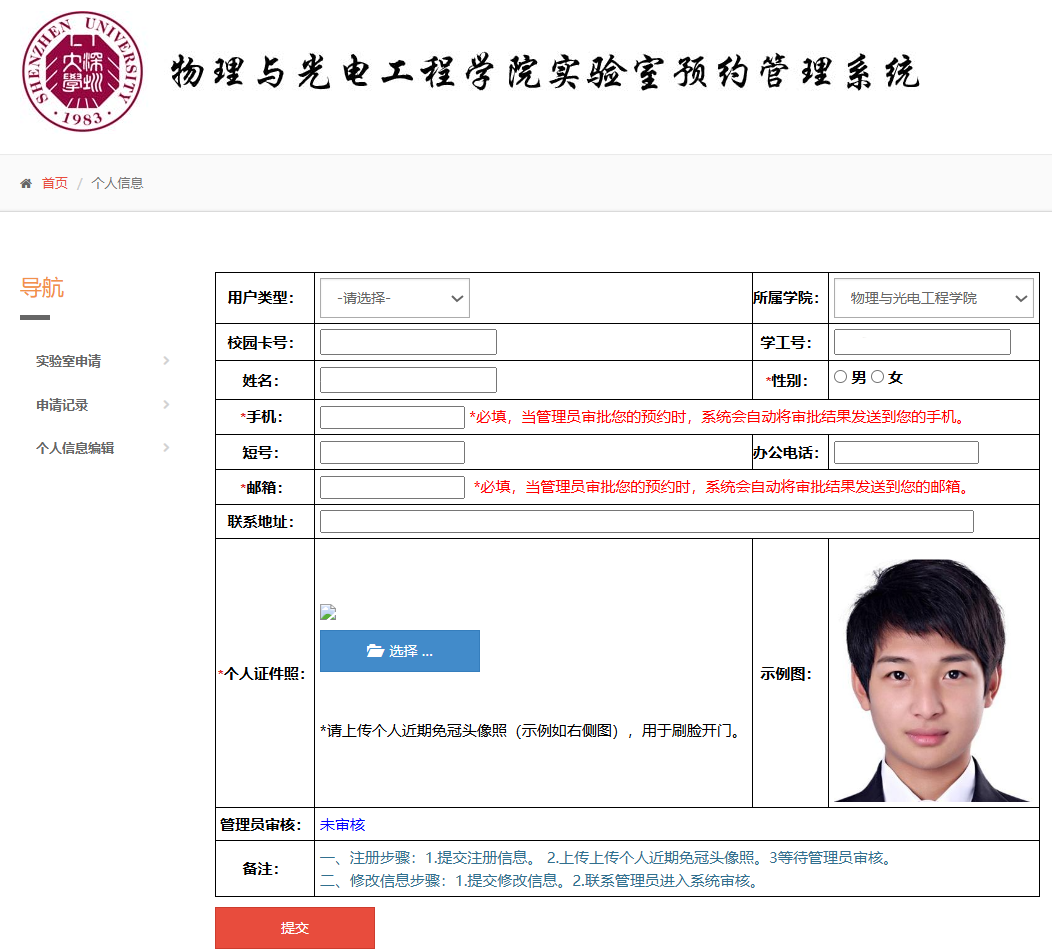Open 申请记录 in navigation
The height and width of the screenshot is (952, 1052).
tap(62, 405)
